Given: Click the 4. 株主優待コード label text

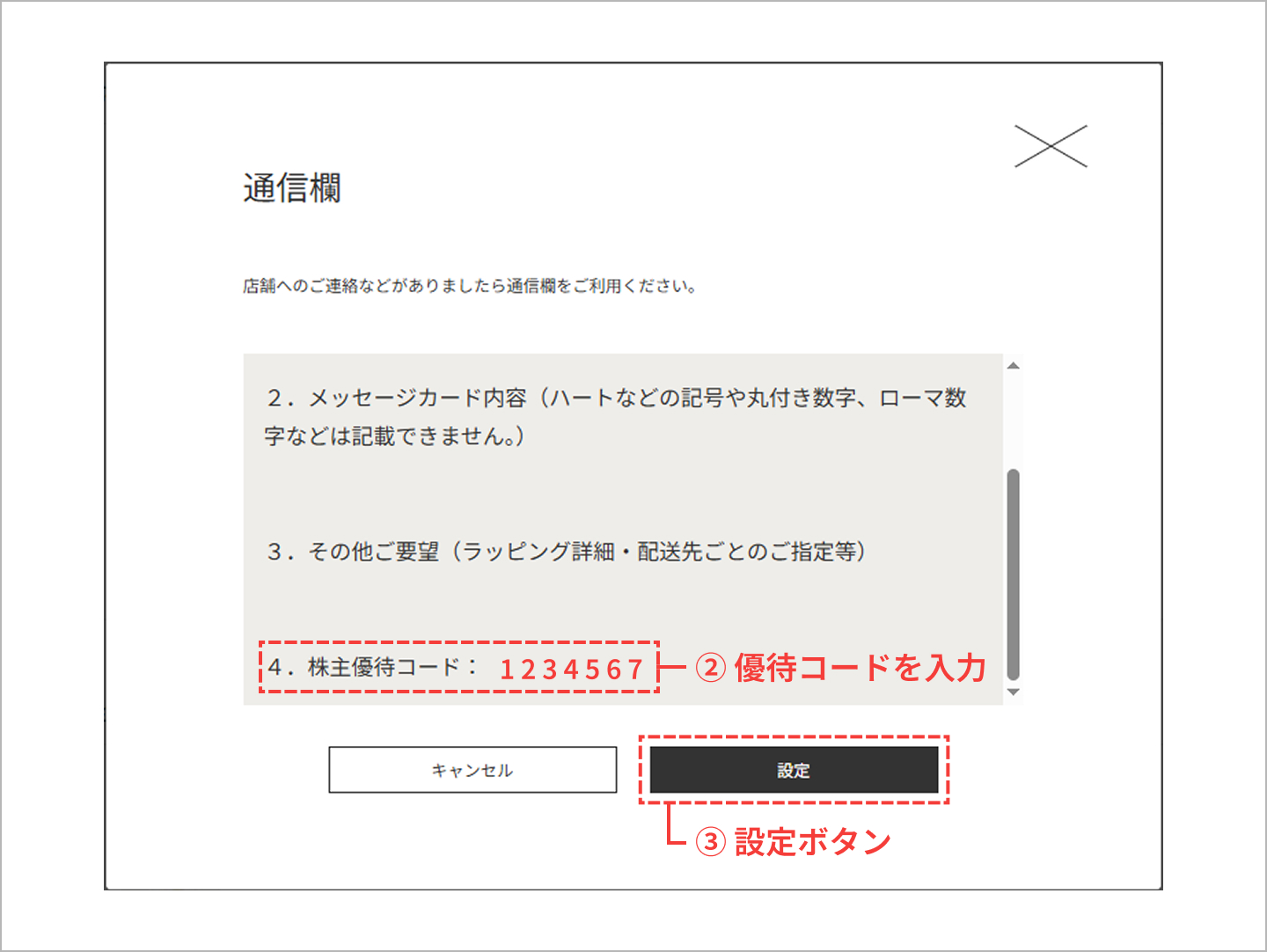Looking at the screenshot, I should (x=373, y=668).
